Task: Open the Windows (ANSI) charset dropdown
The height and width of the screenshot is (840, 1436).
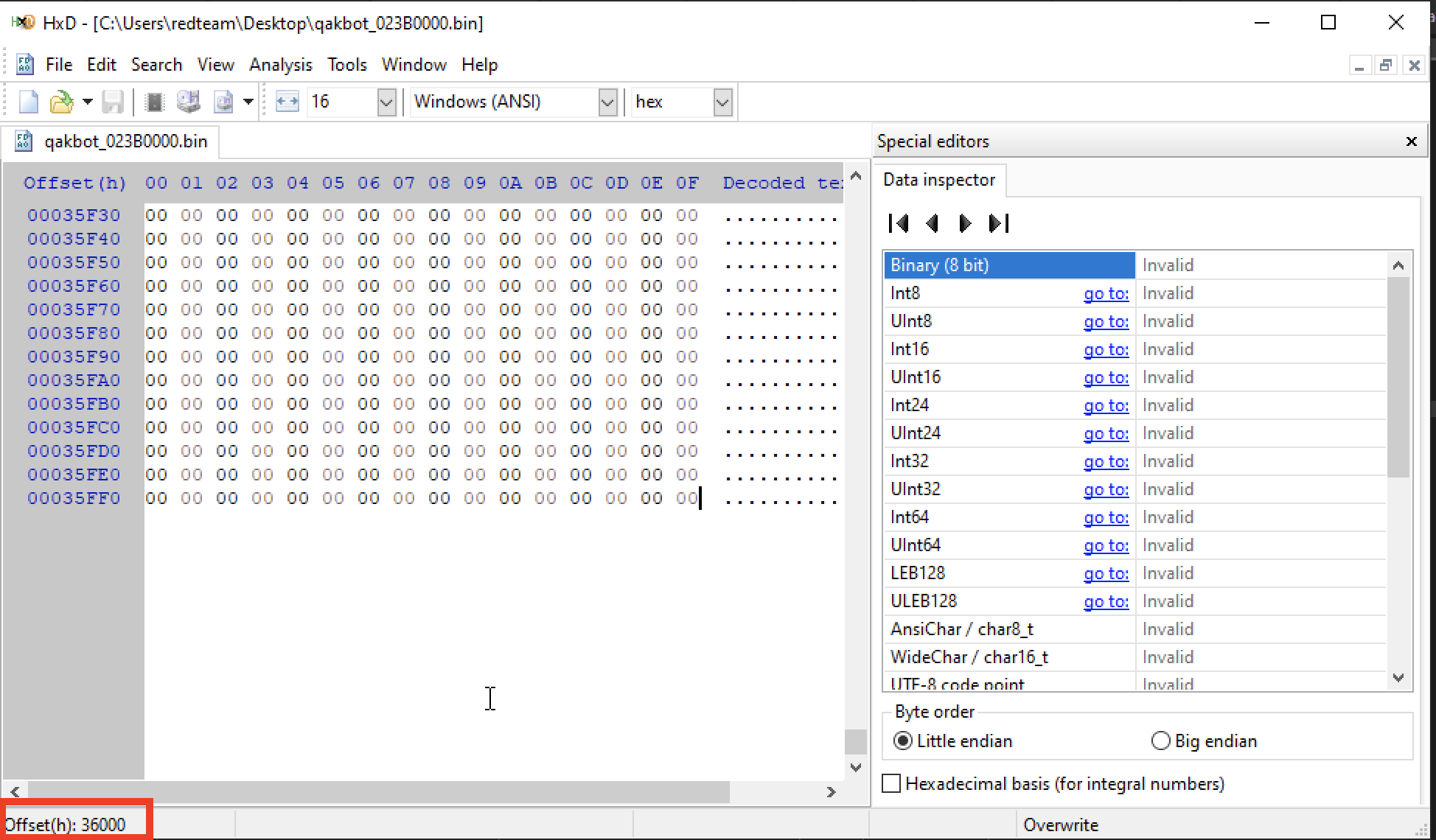Action: pyautogui.click(x=607, y=102)
